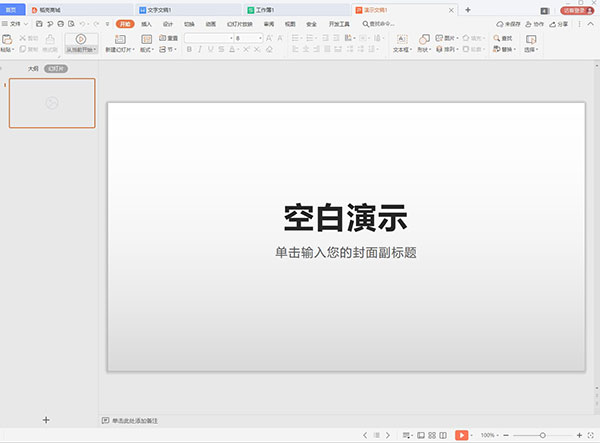
Task: Click the plus icon to add slide
Action: (46, 419)
